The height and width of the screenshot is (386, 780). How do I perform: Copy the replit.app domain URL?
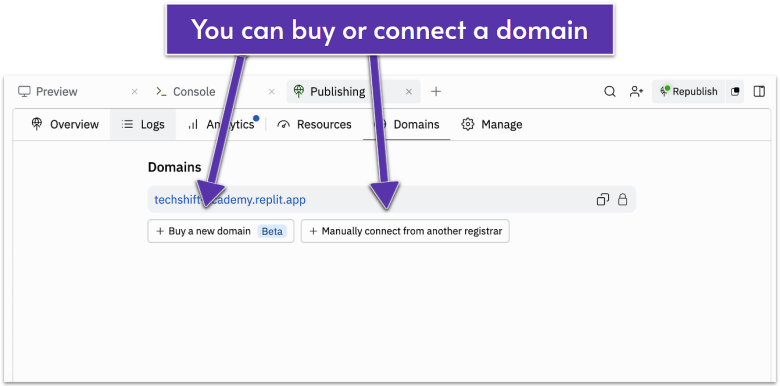point(602,200)
